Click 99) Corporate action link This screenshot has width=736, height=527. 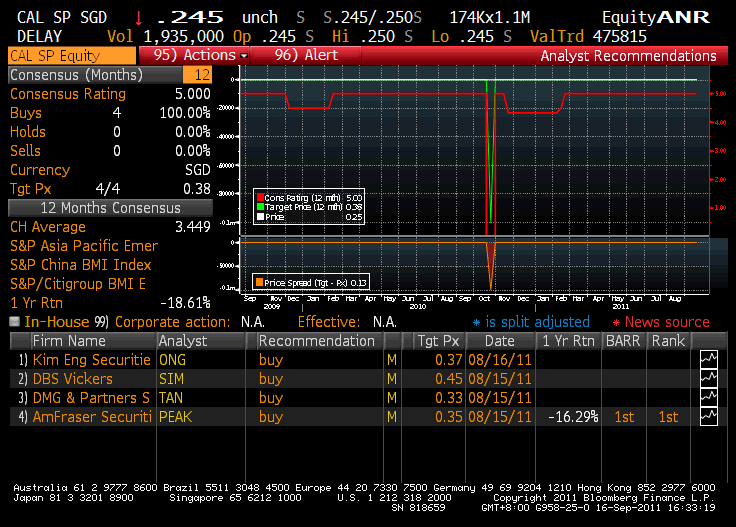click(x=162, y=322)
